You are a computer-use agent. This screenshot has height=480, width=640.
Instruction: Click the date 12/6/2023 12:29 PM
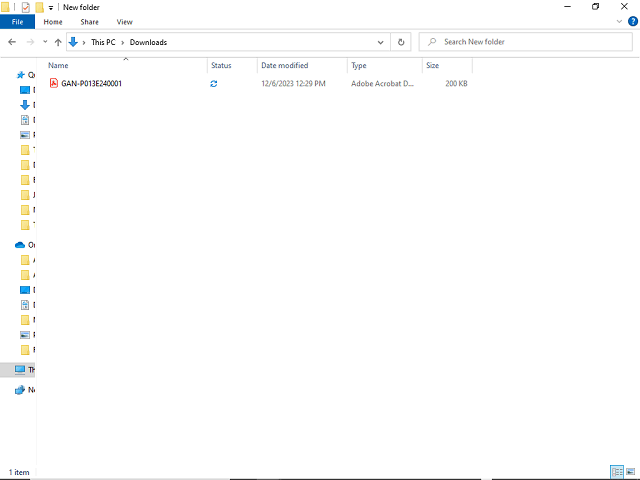pos(293,83)
